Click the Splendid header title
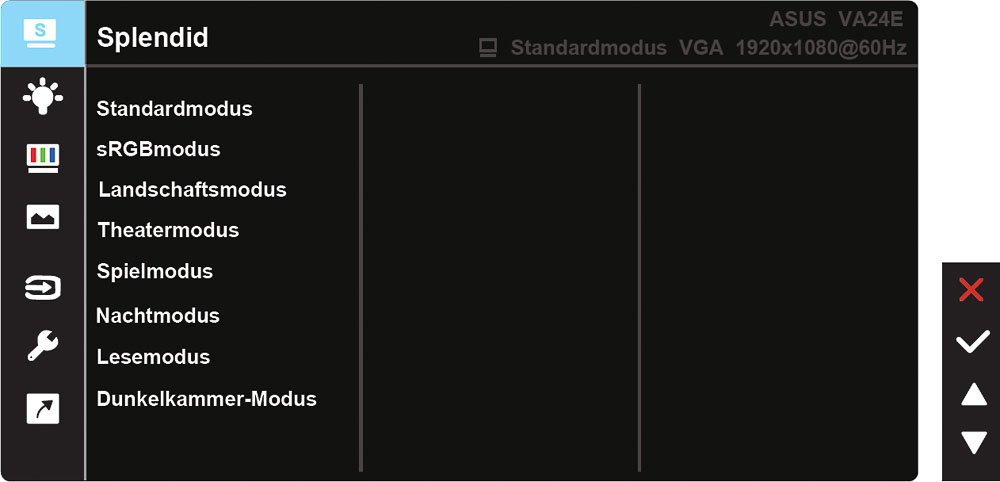The image size is (1000, 482). [x=152, y=38]
